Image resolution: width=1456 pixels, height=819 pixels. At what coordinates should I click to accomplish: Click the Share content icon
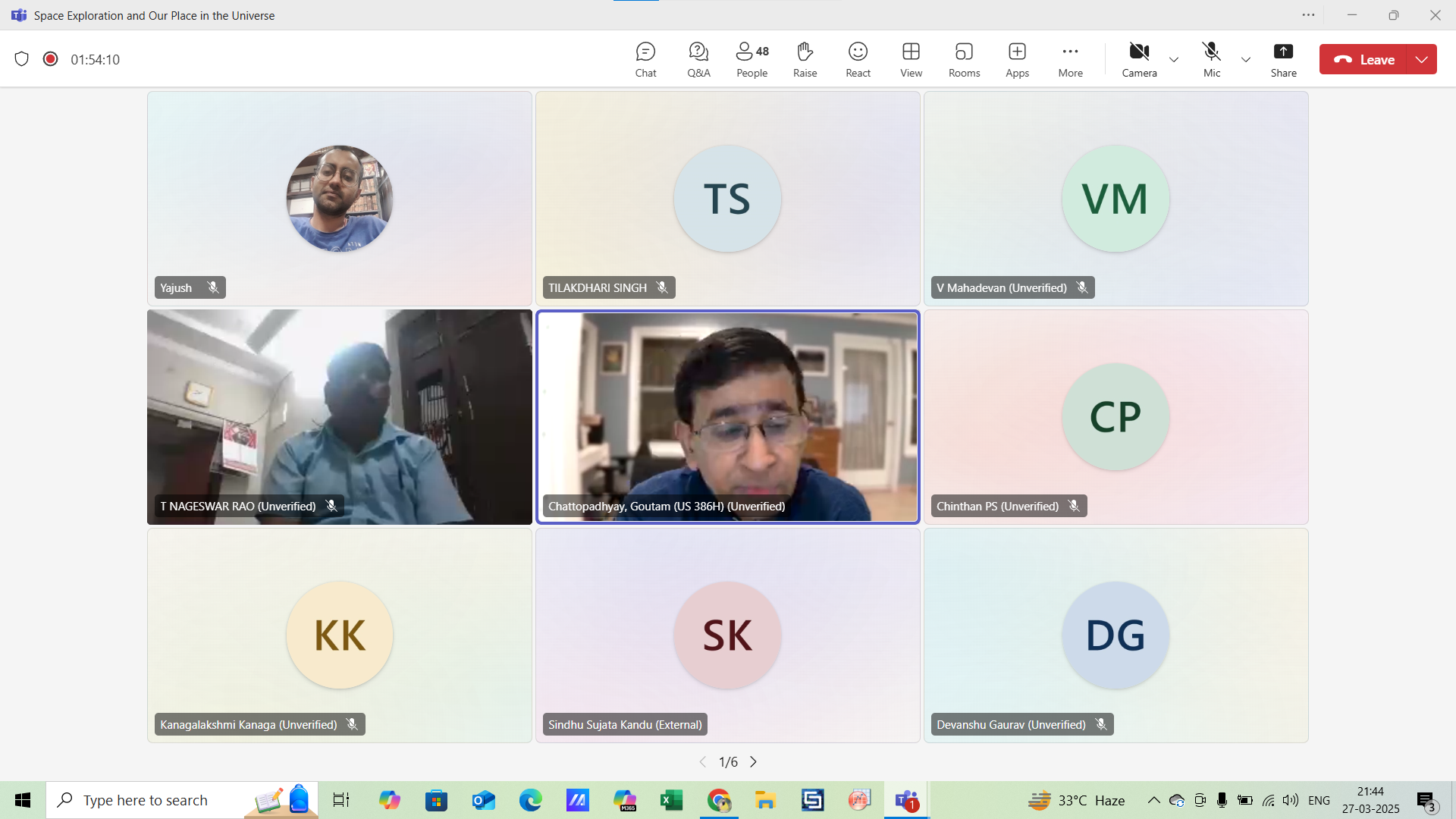(x=1283, y=59)
